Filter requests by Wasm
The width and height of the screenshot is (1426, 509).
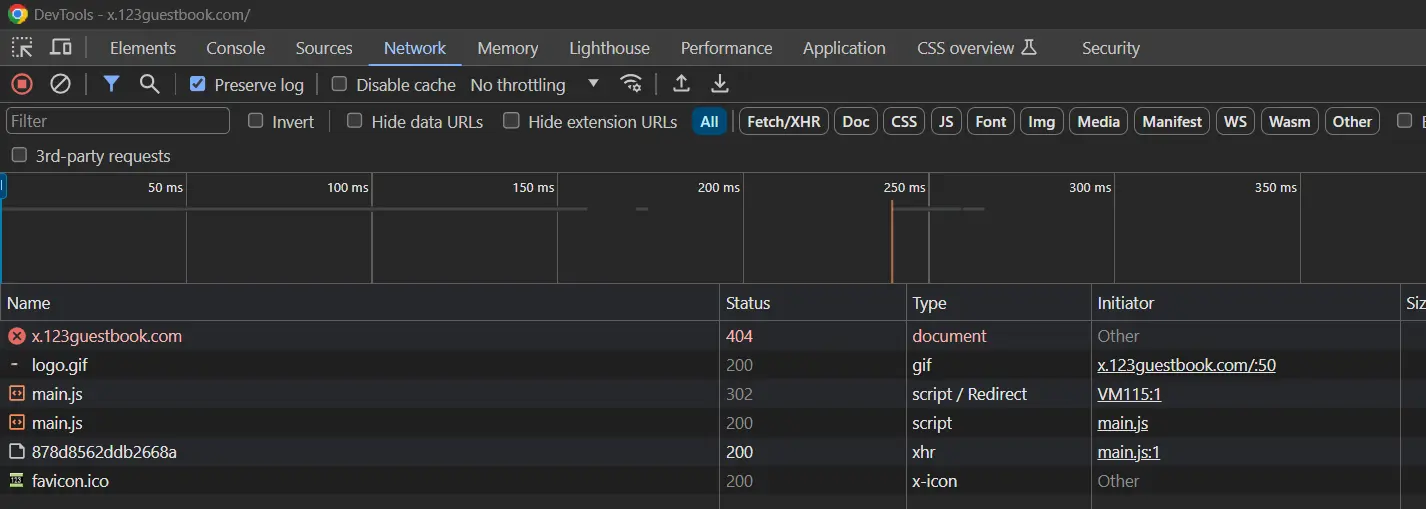click(x=1289, y=121)
